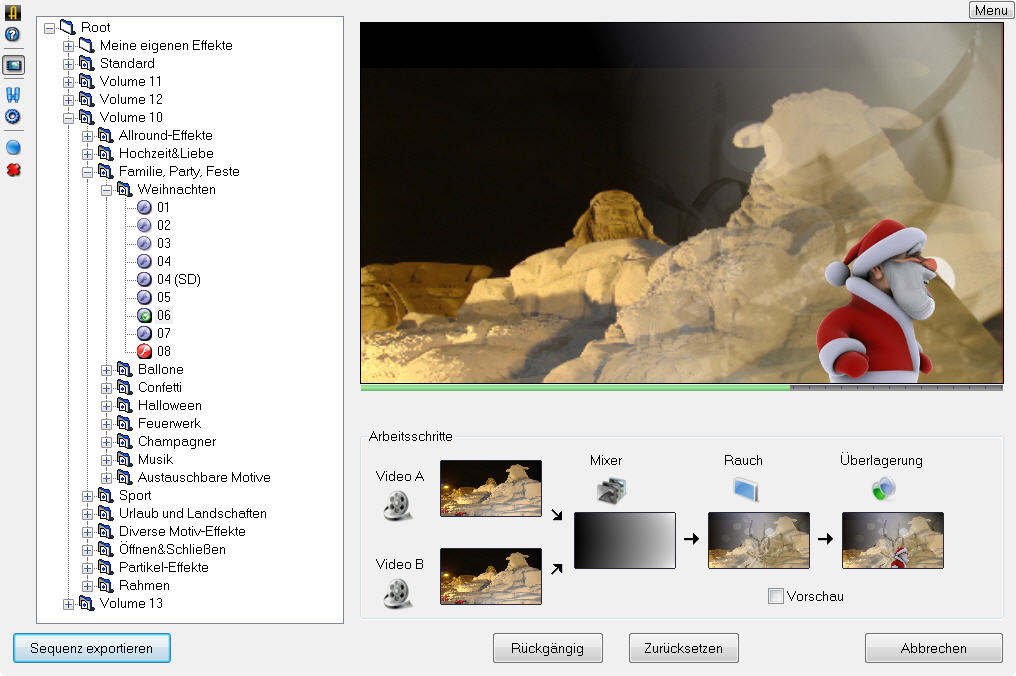Open the Menu button at top right

point(990,10)
